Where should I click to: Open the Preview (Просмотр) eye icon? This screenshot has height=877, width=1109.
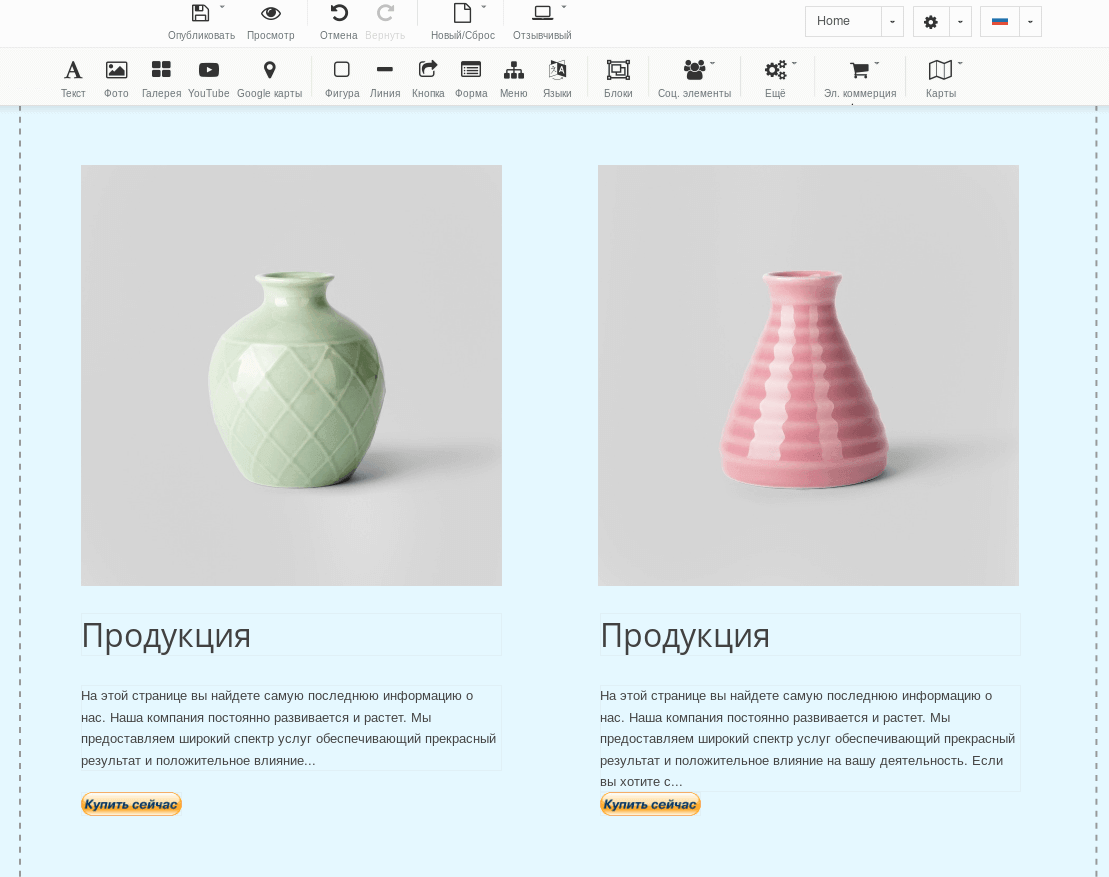tap(271, 13)
